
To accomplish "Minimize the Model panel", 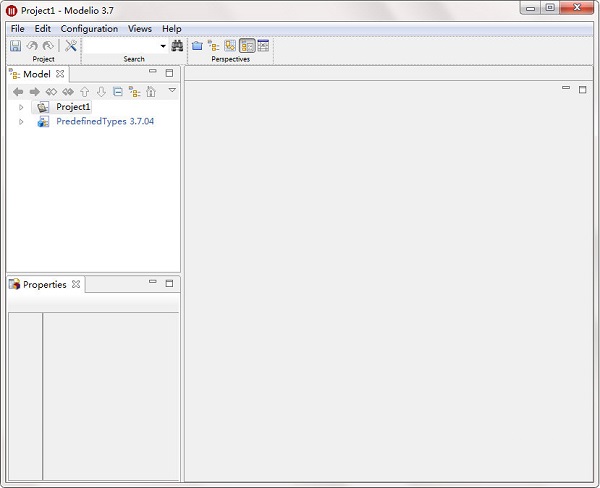I will tap(153, 72).
